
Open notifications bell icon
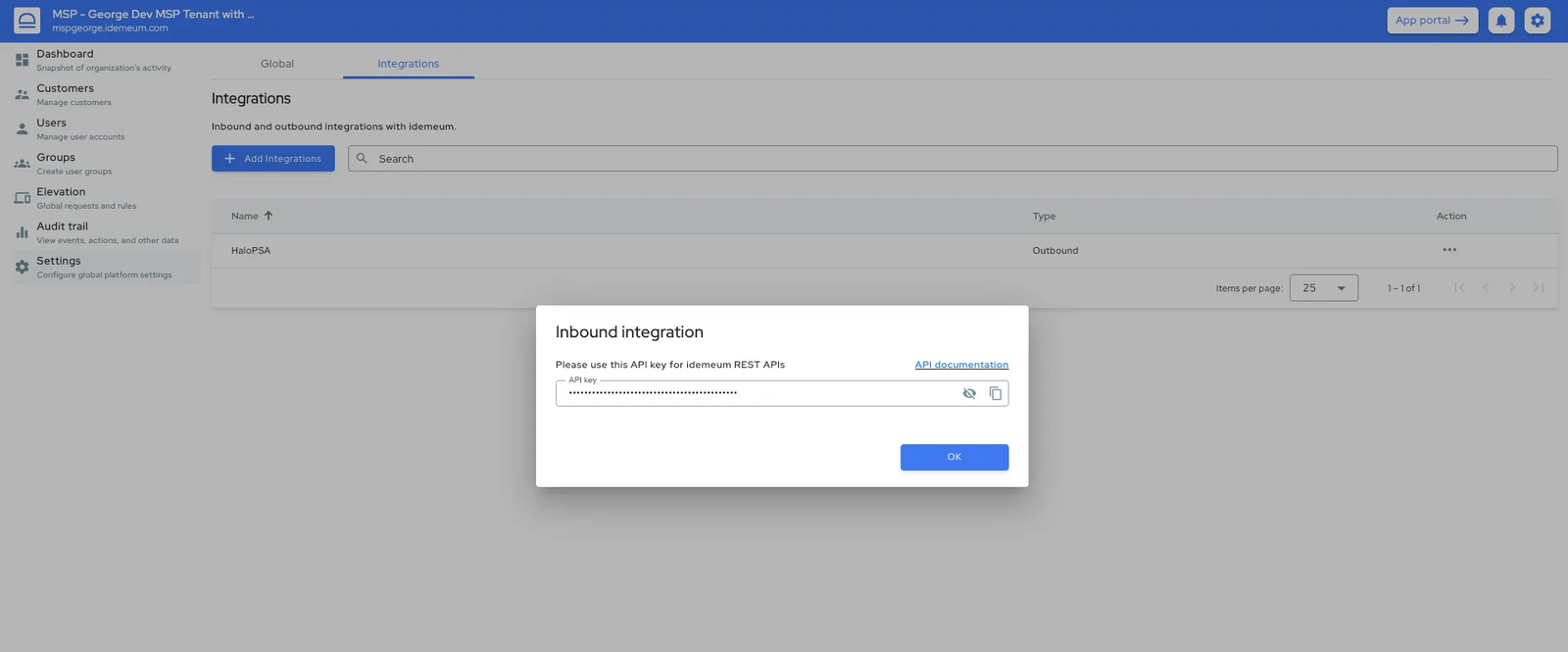coord(1501,20)
